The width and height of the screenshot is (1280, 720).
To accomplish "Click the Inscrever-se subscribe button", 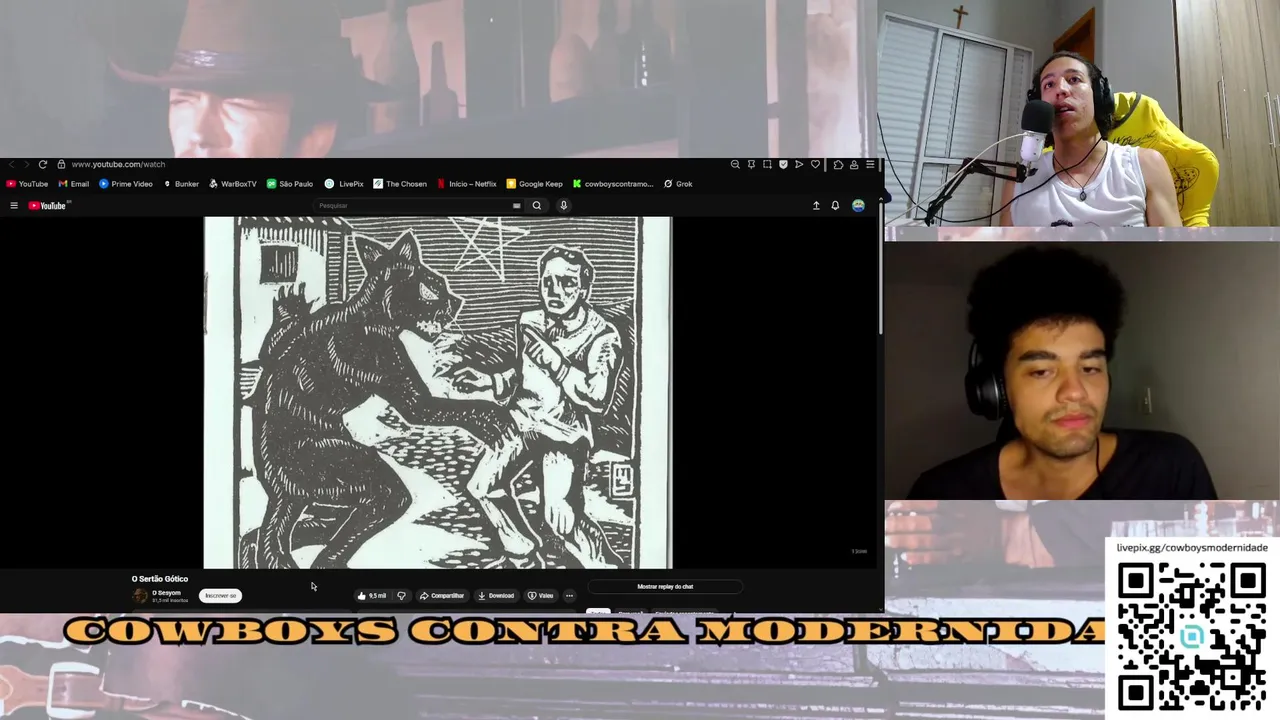I will [x=220, y=596].
